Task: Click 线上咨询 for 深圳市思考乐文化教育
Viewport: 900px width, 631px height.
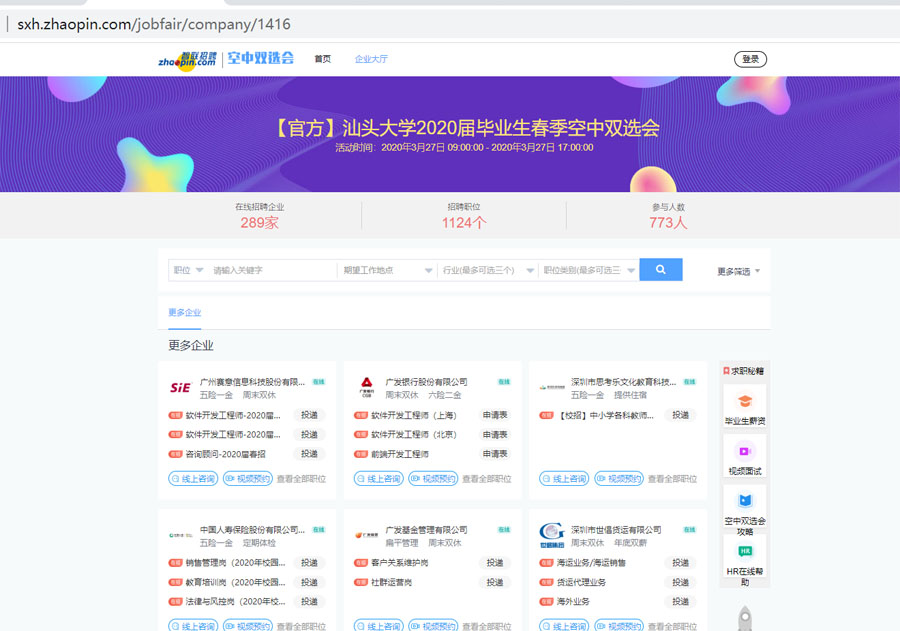Action: [x=564, y=478]
